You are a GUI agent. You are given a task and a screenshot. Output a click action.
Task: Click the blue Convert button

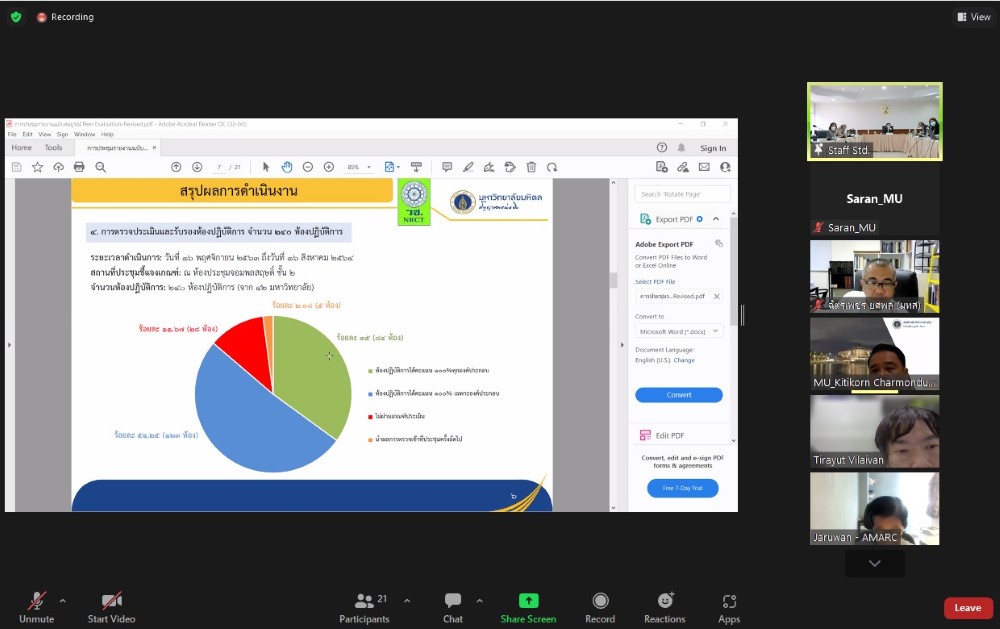click(x=678, y=395)
